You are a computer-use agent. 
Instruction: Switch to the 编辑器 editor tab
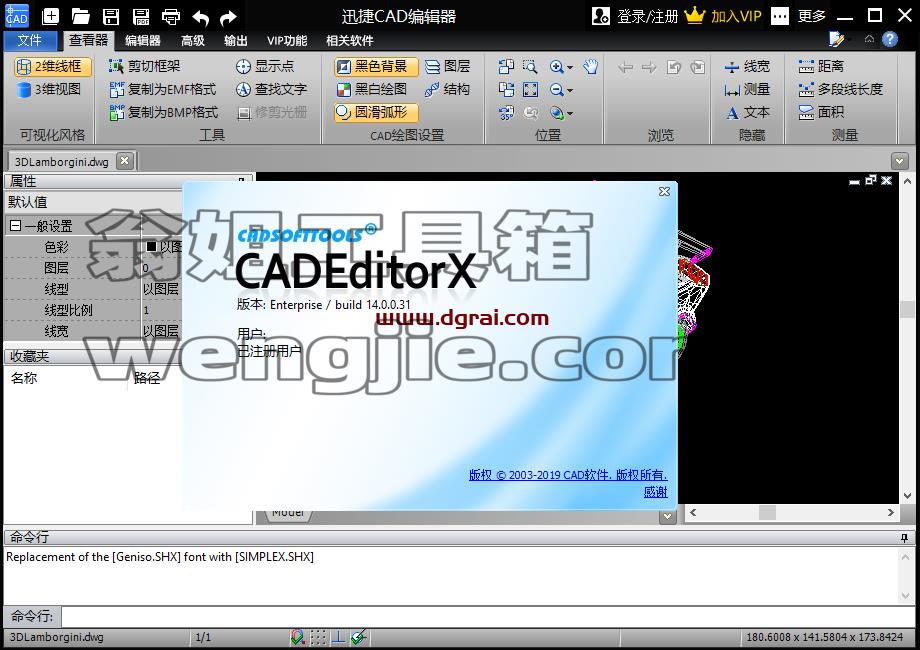tap(143, 40)
